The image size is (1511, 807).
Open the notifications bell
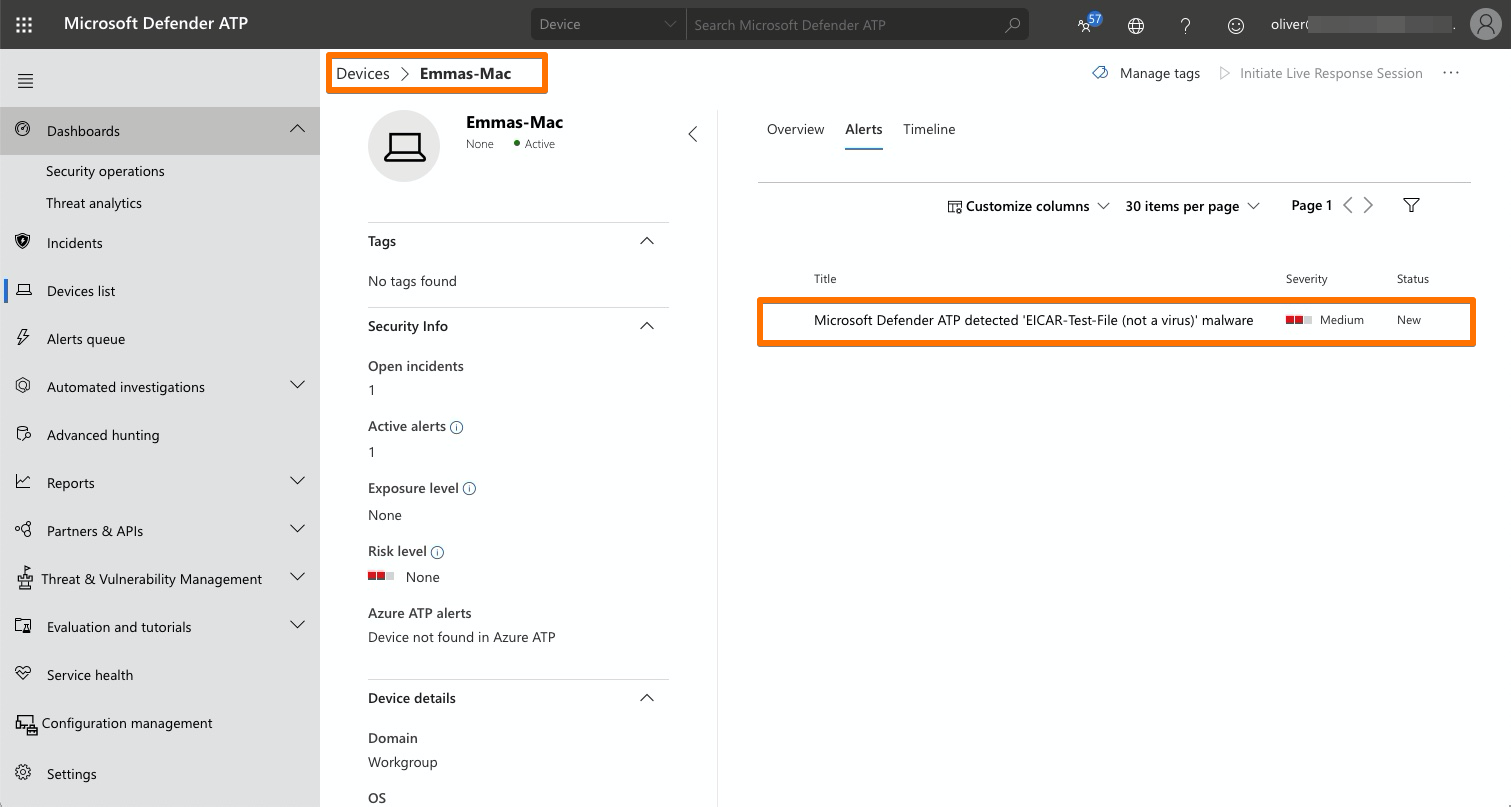point(1085,25)
